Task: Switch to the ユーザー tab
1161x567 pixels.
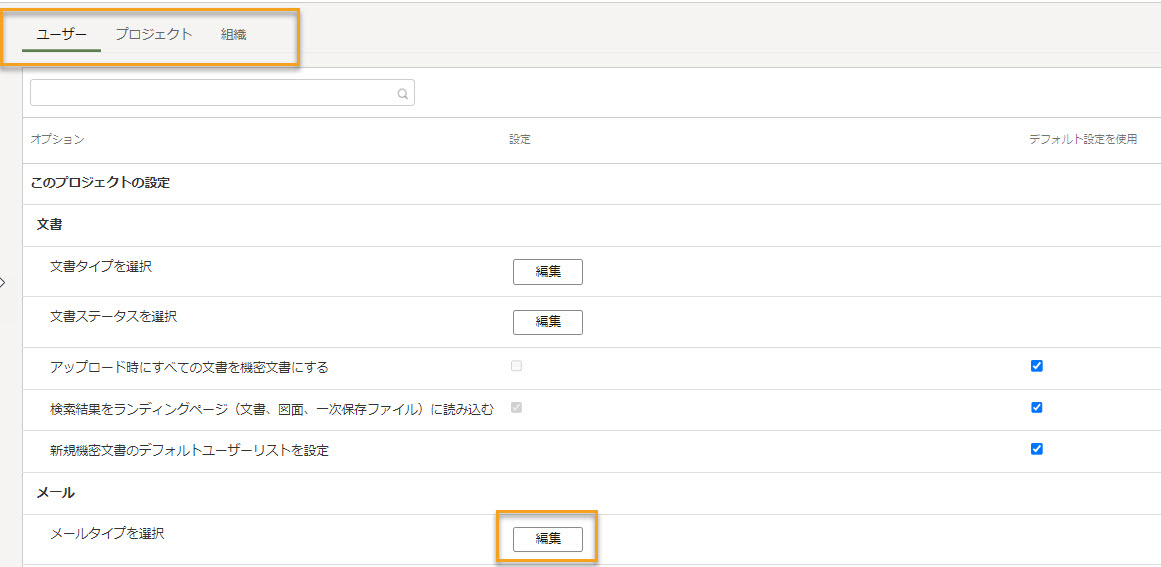Action: [61, 34]
